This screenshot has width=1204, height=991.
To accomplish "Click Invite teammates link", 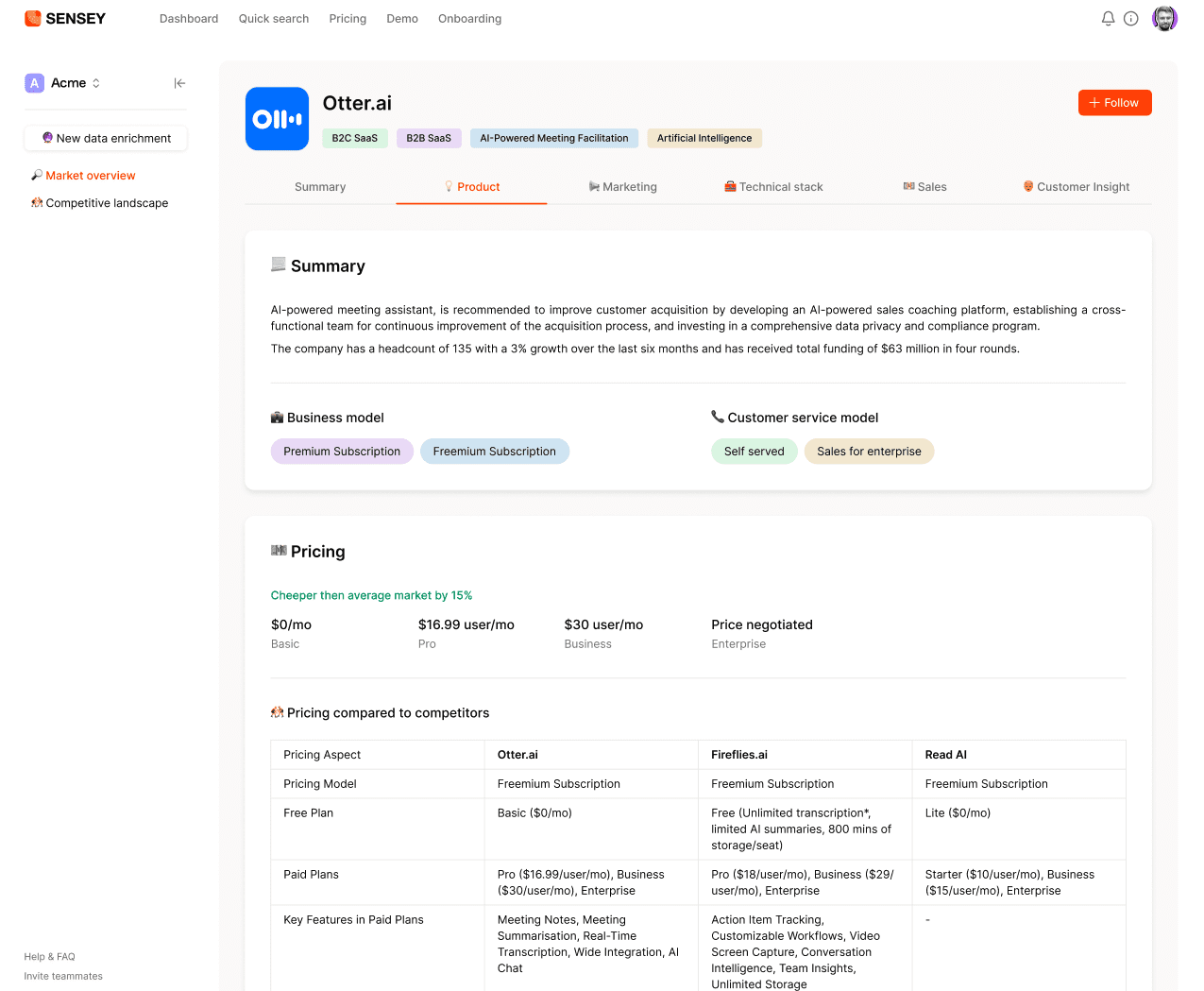I will (x=63, y=977).
